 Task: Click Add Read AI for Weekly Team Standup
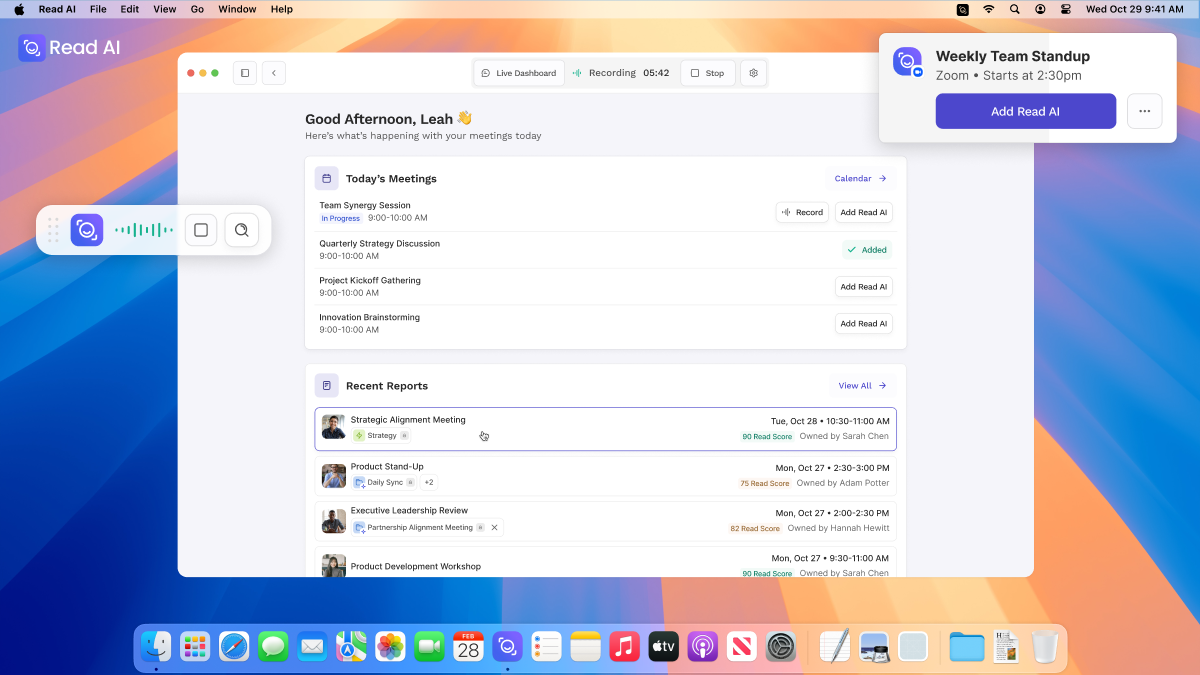point(1025,111)
